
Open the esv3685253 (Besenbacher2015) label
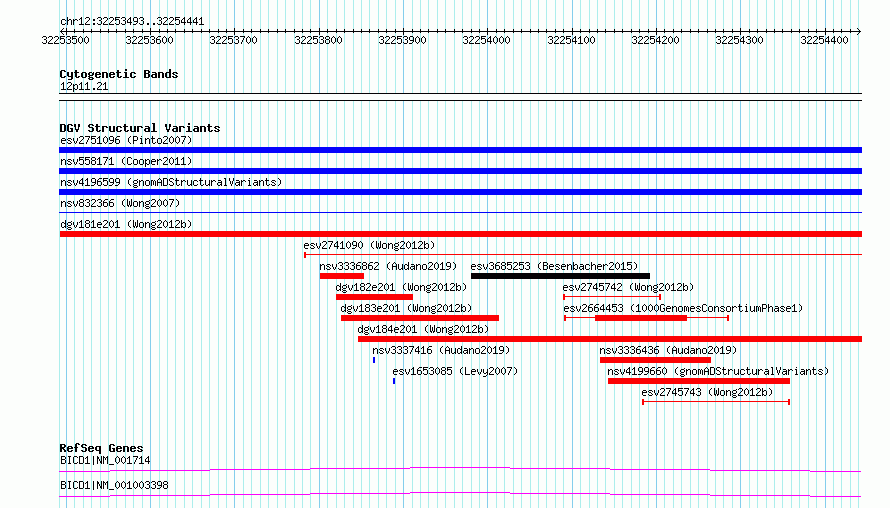pyautogui.click(x=554, y=266)
